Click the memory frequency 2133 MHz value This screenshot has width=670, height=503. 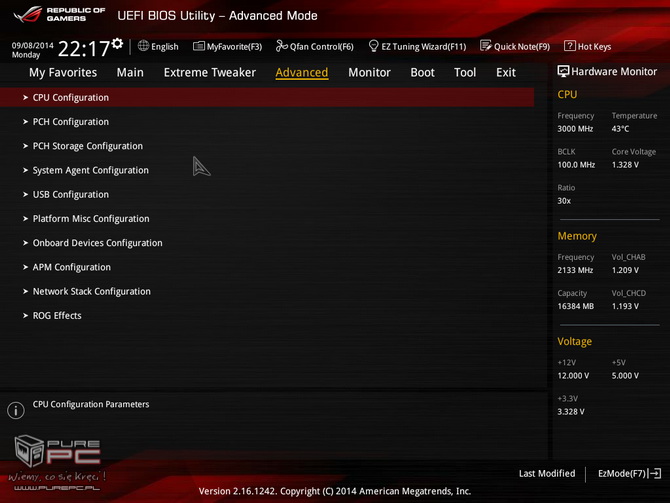point(575,270)
